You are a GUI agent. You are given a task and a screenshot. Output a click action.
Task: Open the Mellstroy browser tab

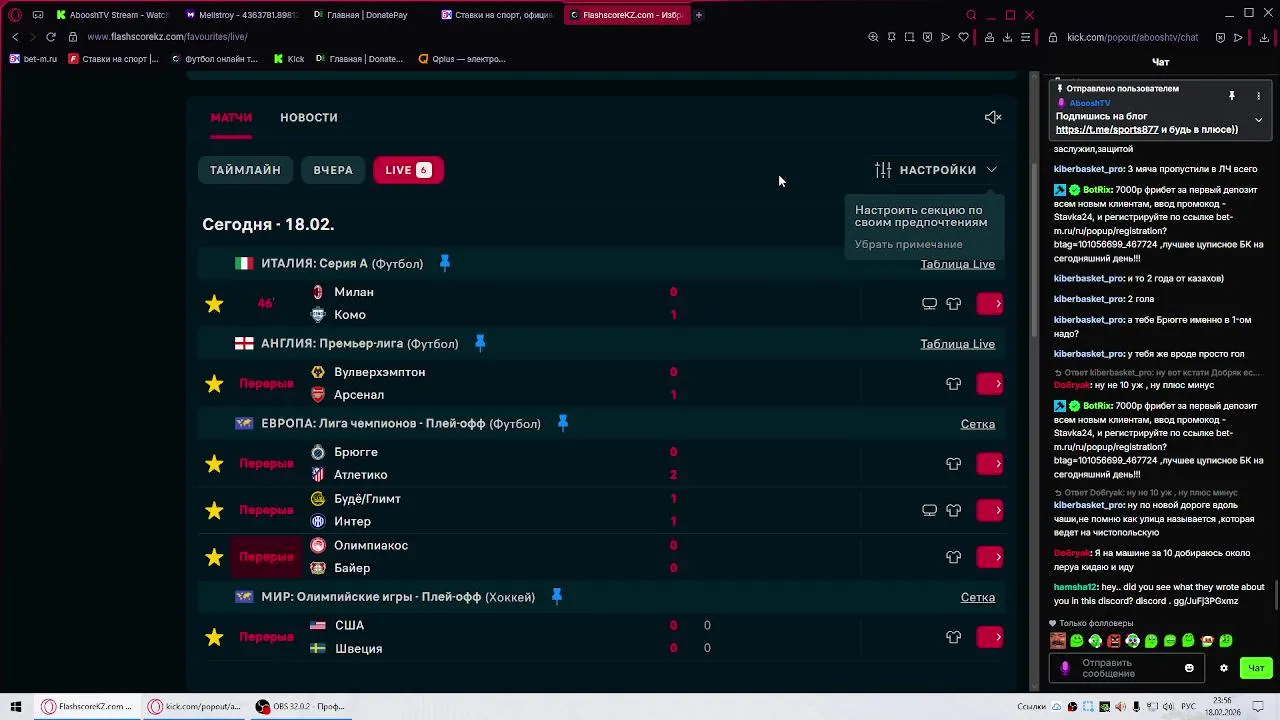240,15
